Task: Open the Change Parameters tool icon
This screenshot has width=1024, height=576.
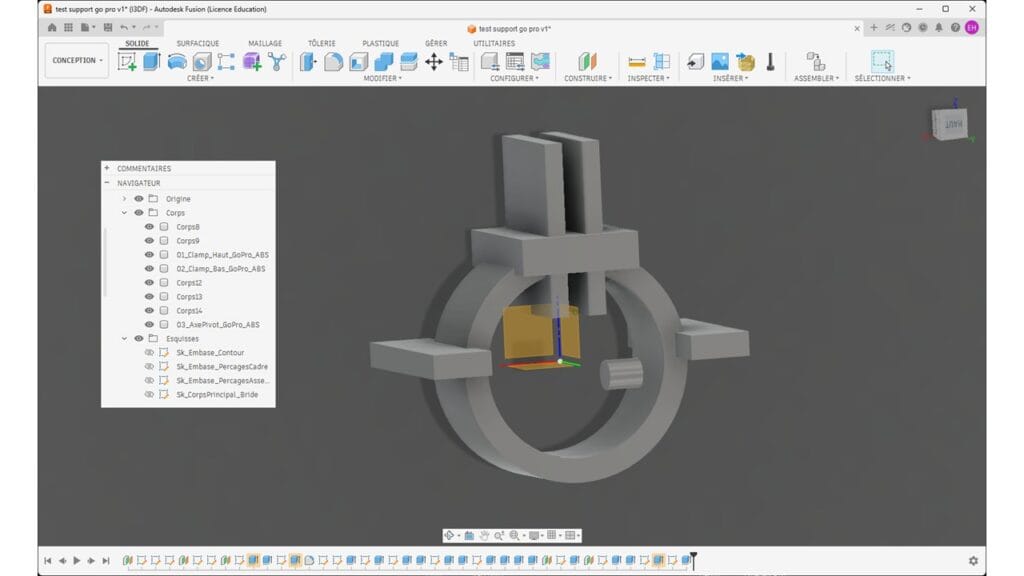Action: (x=459, y=61)
